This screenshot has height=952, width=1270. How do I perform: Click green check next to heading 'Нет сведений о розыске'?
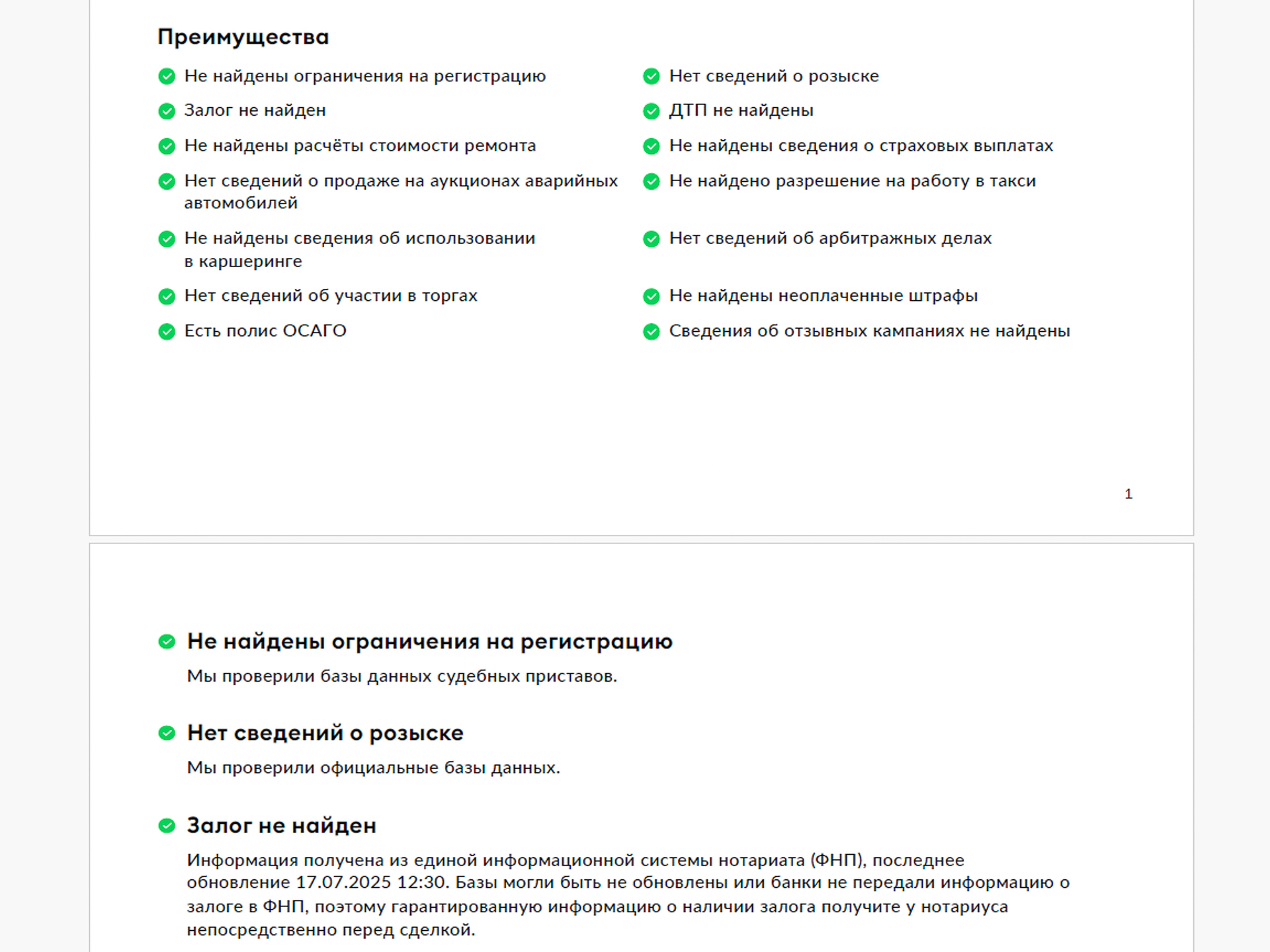[x=167, y=733]
